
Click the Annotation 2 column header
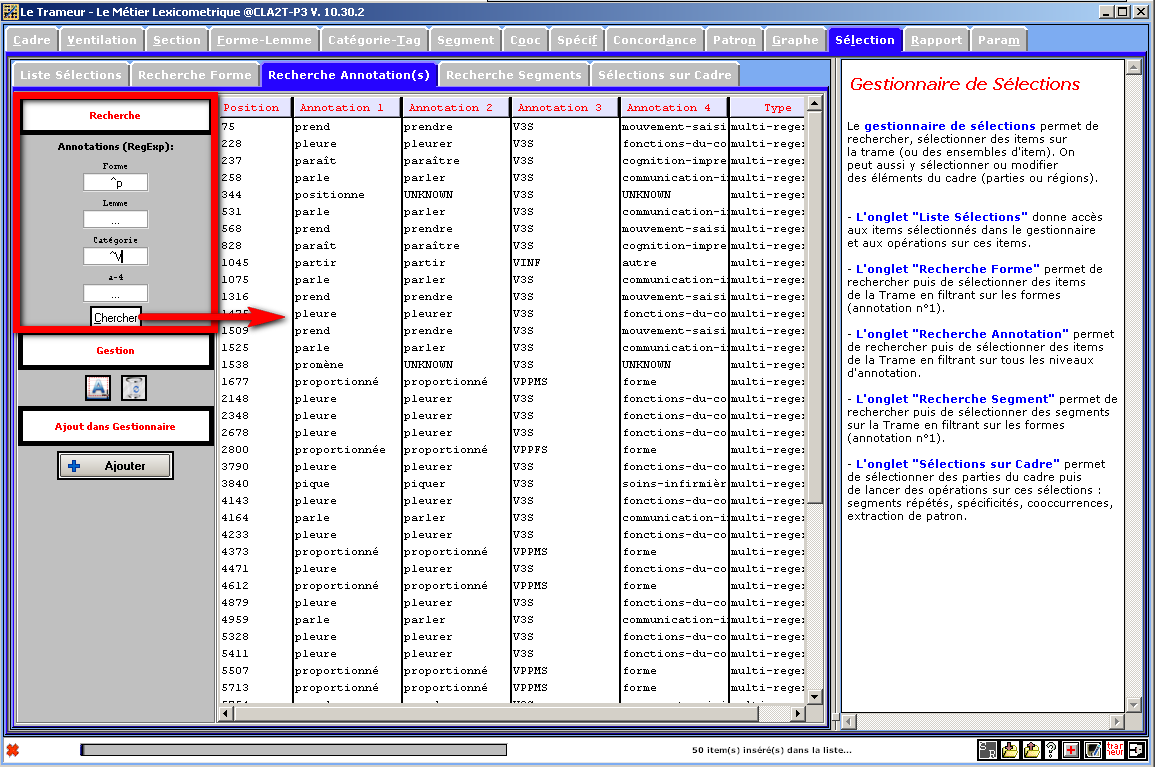click(x=455, y=108)
